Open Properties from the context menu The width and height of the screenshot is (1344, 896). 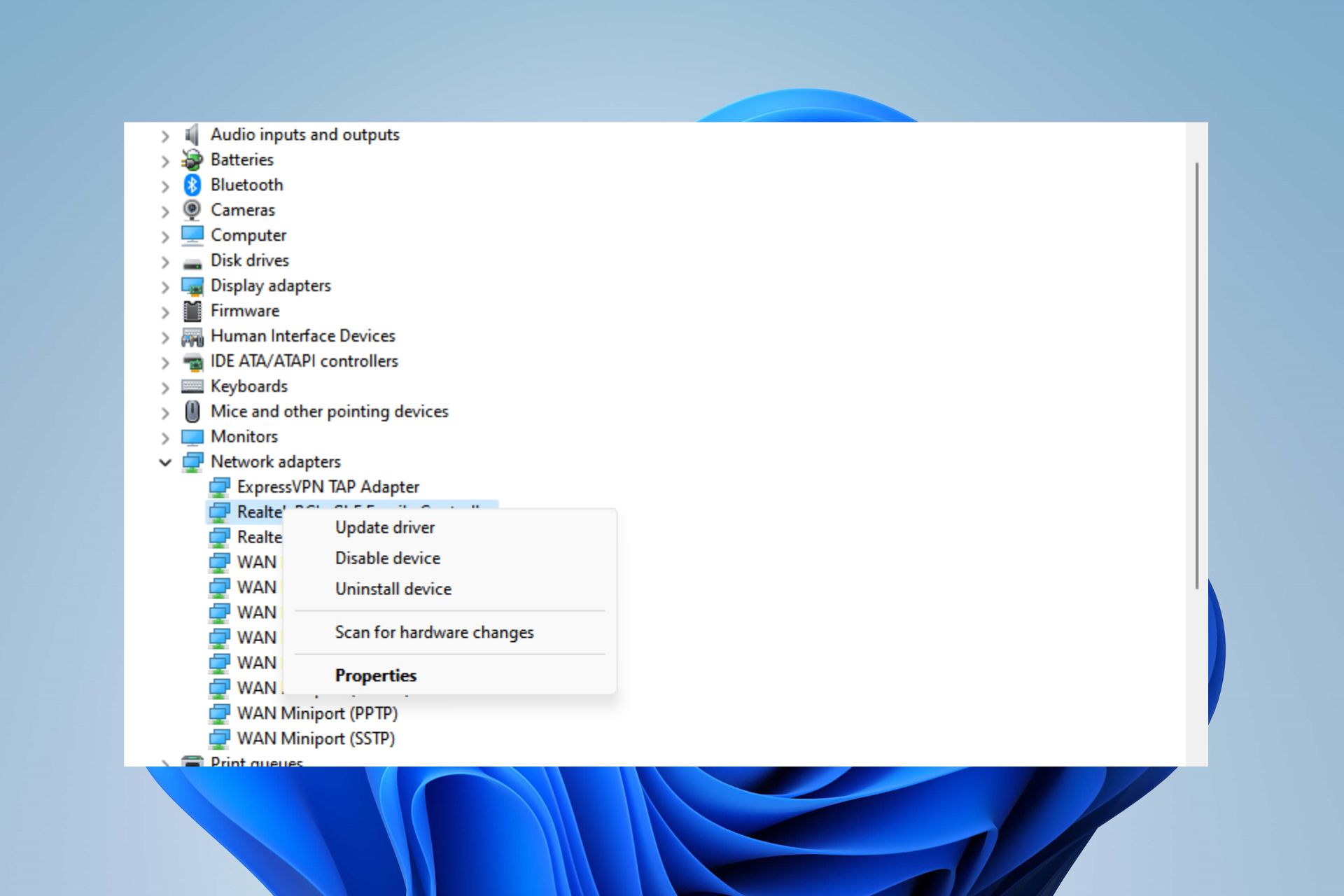[449, 675]
